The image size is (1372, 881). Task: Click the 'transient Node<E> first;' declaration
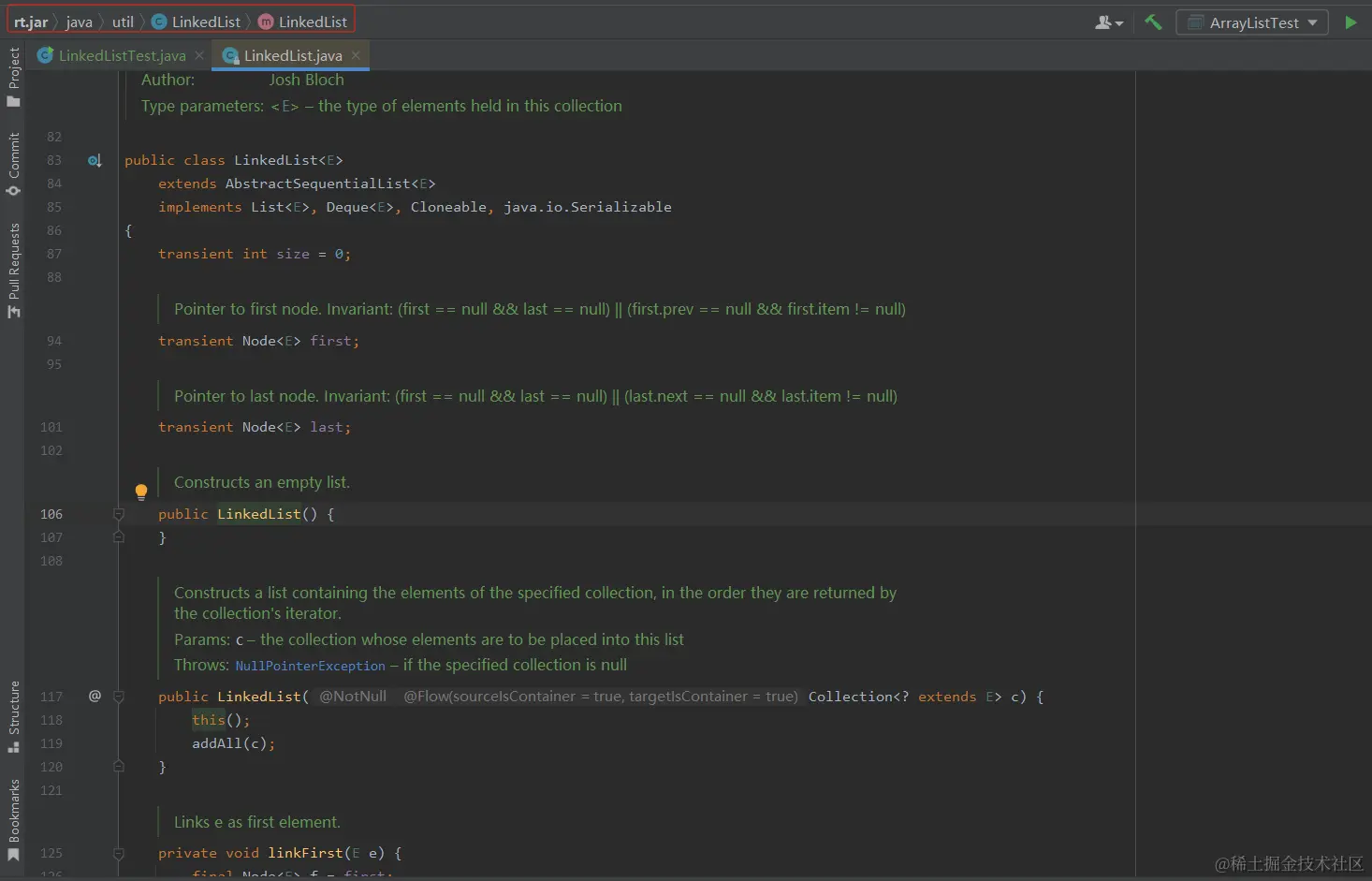pyautogui.click(x=258, y=341)
